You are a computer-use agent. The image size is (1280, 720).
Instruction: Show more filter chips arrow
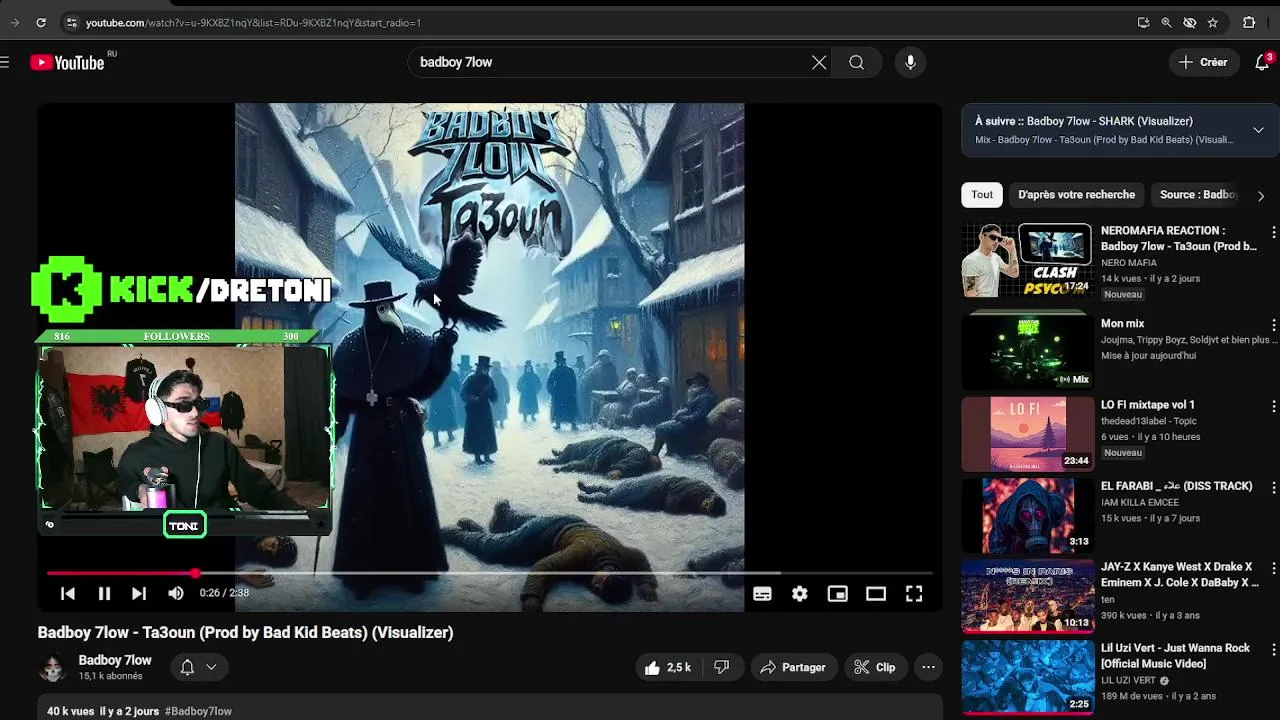(x=1261, y=196)
